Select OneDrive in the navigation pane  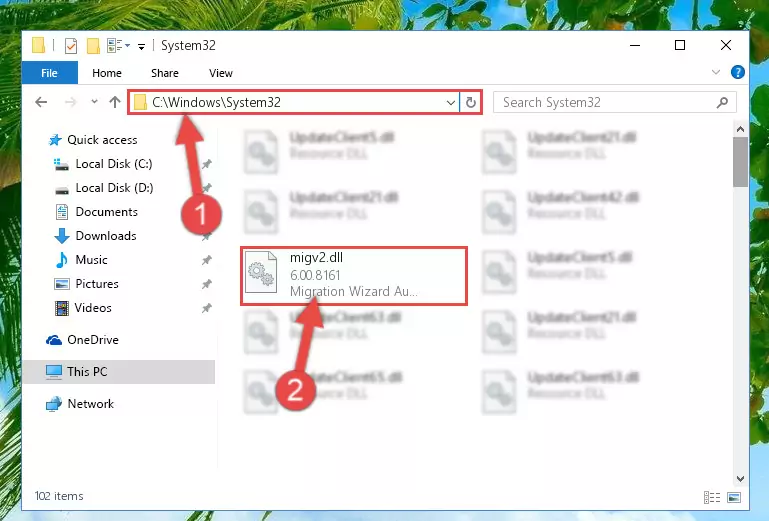(x=93, y=340)
